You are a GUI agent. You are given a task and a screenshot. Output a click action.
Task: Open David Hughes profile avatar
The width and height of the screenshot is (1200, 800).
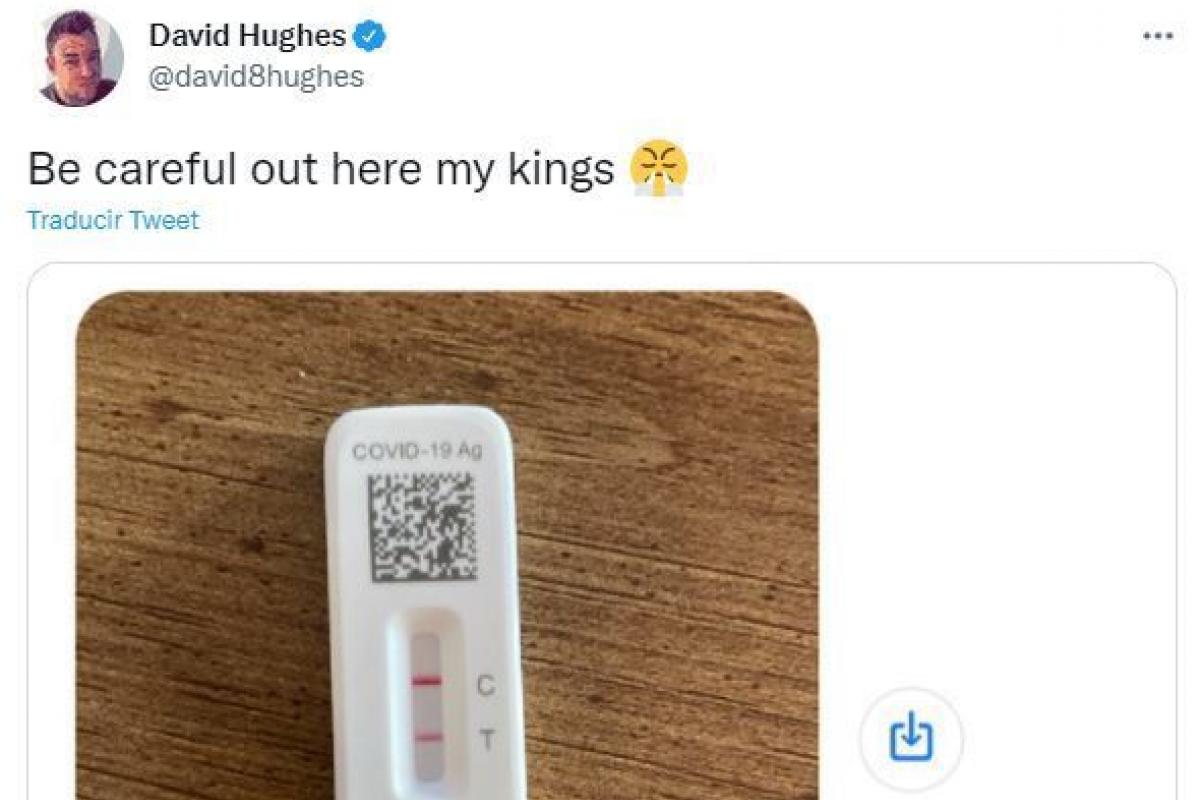point(82,59)
